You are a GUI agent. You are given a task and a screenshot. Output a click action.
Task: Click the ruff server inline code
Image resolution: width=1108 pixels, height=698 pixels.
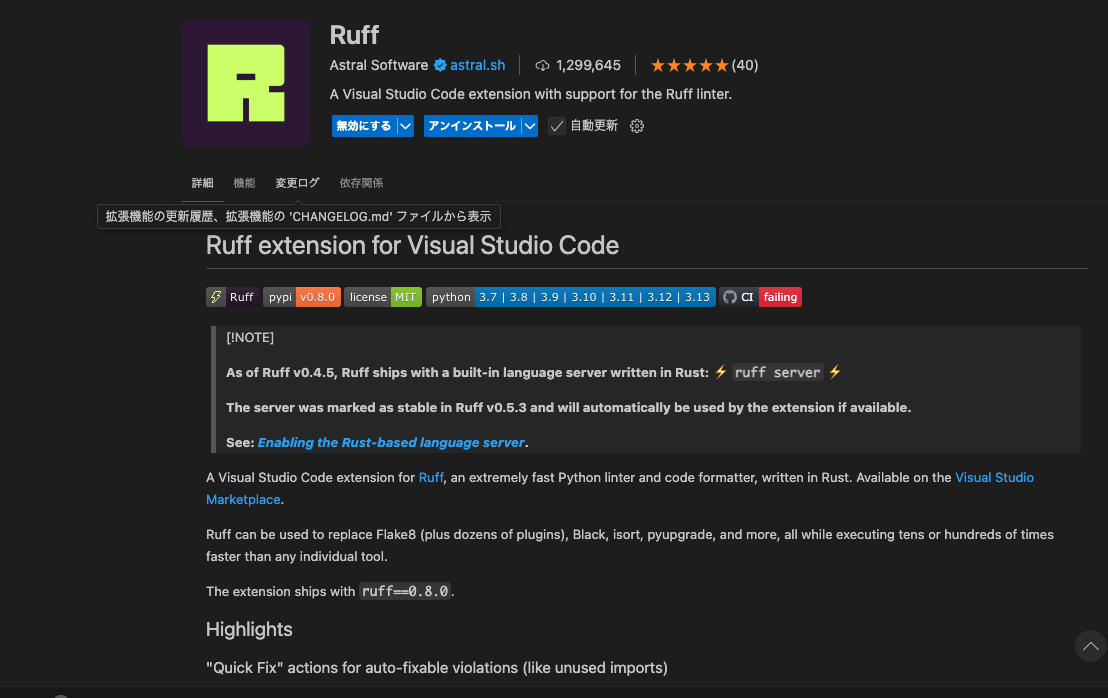click(x=777, y=372)
